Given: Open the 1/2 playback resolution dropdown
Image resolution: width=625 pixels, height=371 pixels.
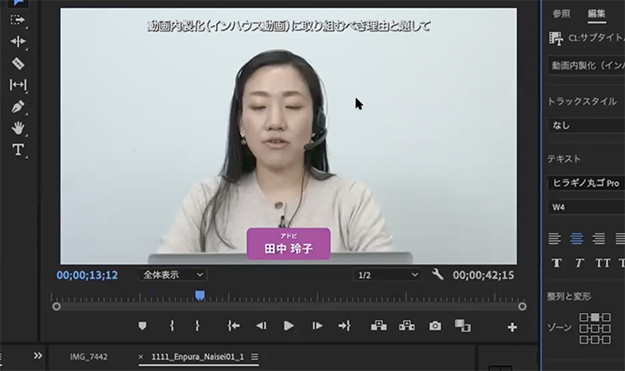Looking at the screenshot, I should tap(387, 275).
